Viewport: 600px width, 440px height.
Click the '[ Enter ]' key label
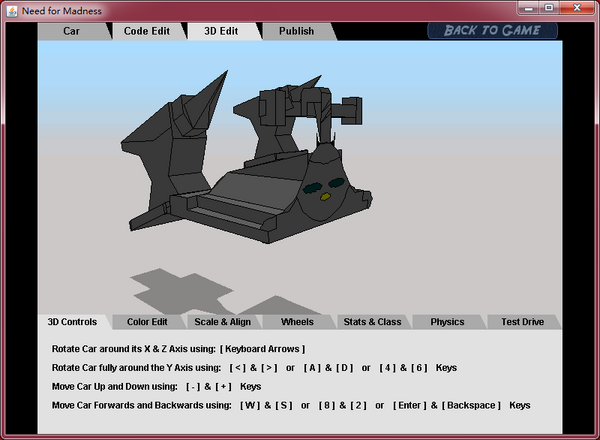click(x=409, y=405)
